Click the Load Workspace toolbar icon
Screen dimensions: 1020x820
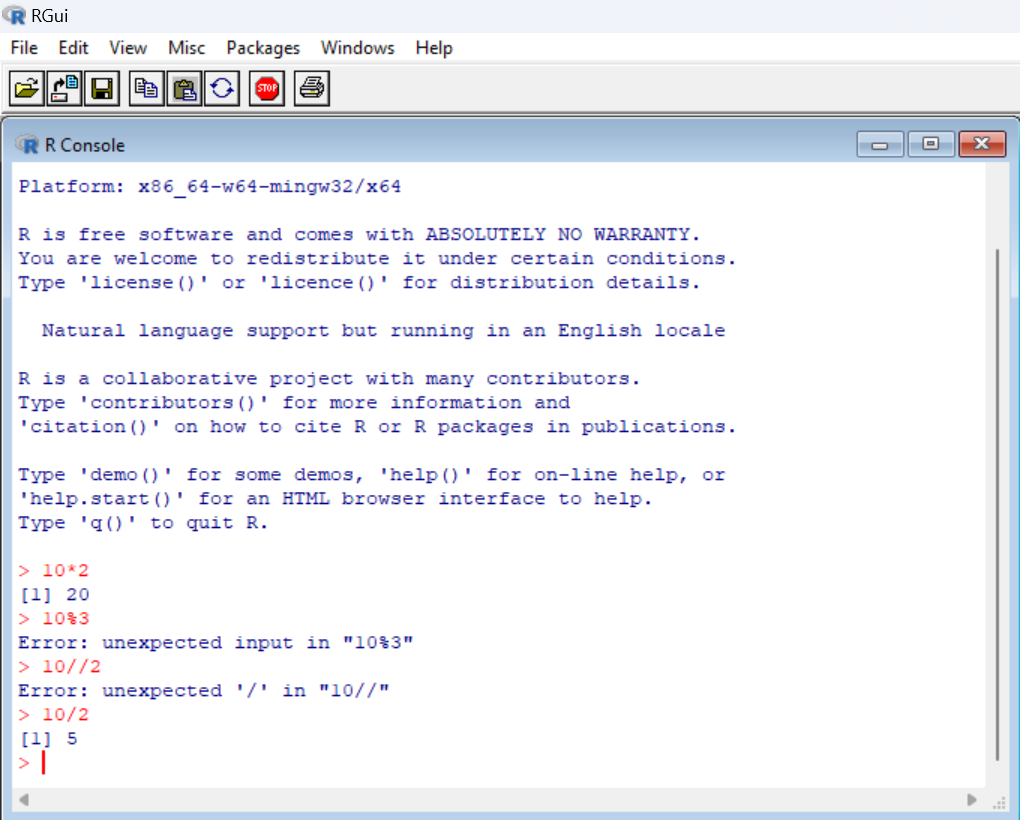(64, 88)
